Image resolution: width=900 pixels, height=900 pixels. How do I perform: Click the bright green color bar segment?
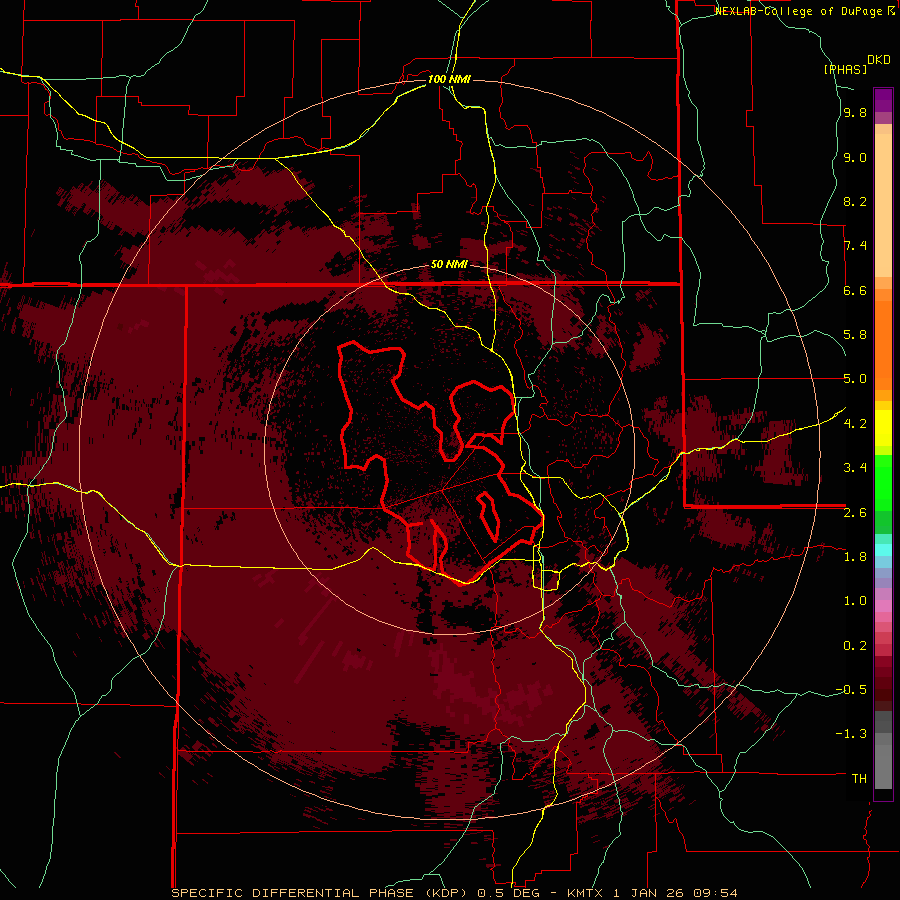click(x=883, y=482)
